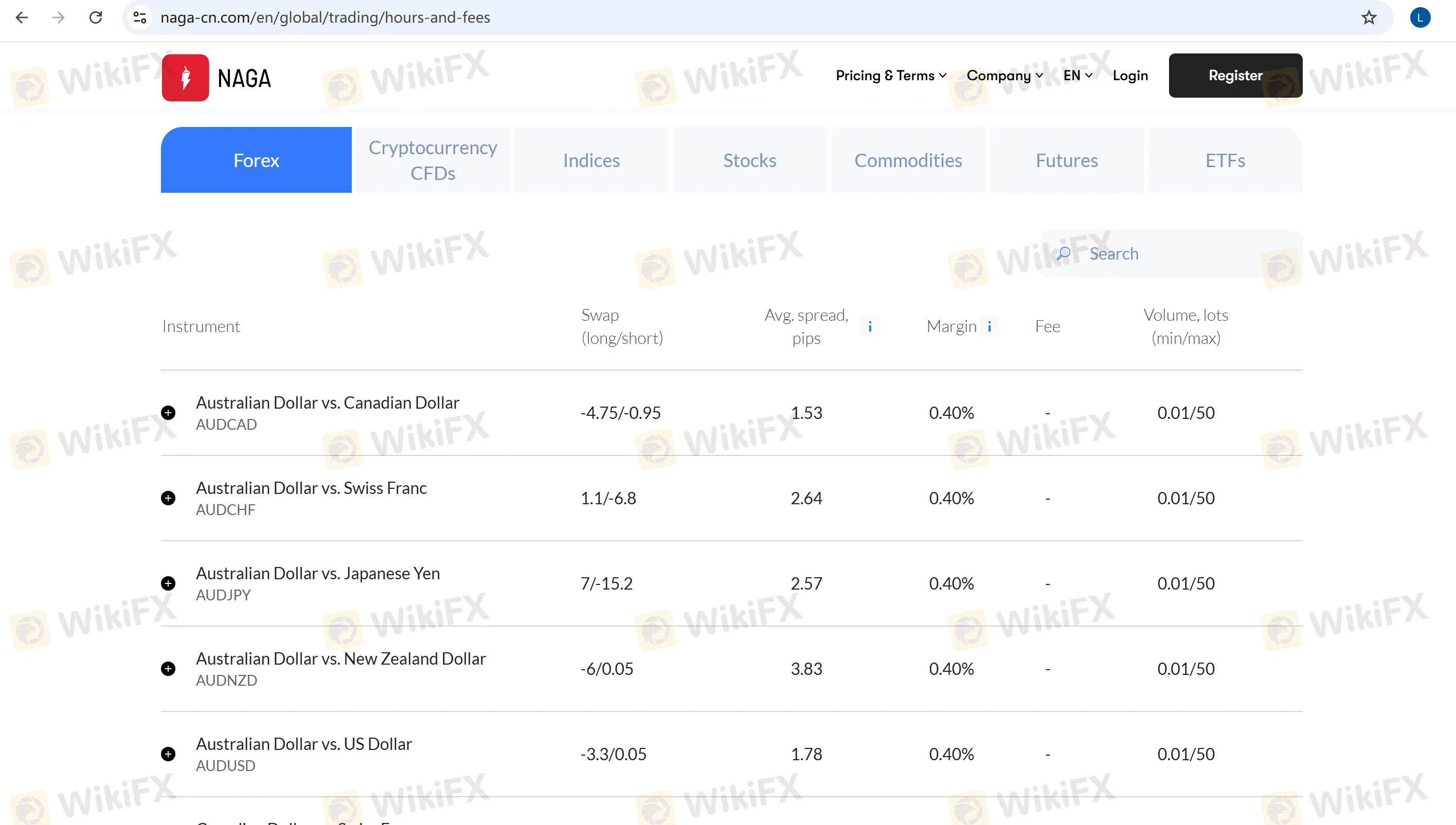Switch to Cryptocurrency CFDs tab
Screen dimensions: 1456x825
click(x=433, y=160)
